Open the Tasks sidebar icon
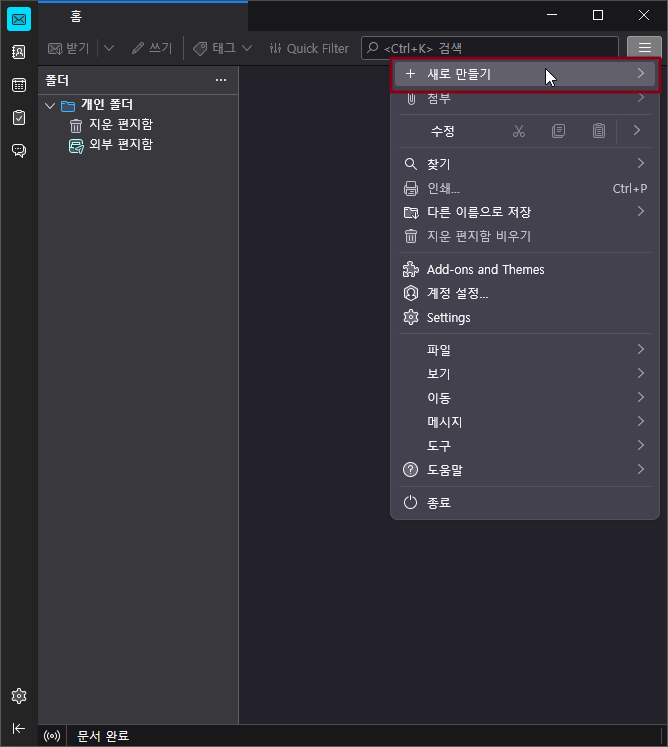 pyautogui.click(x=19, y=118)
